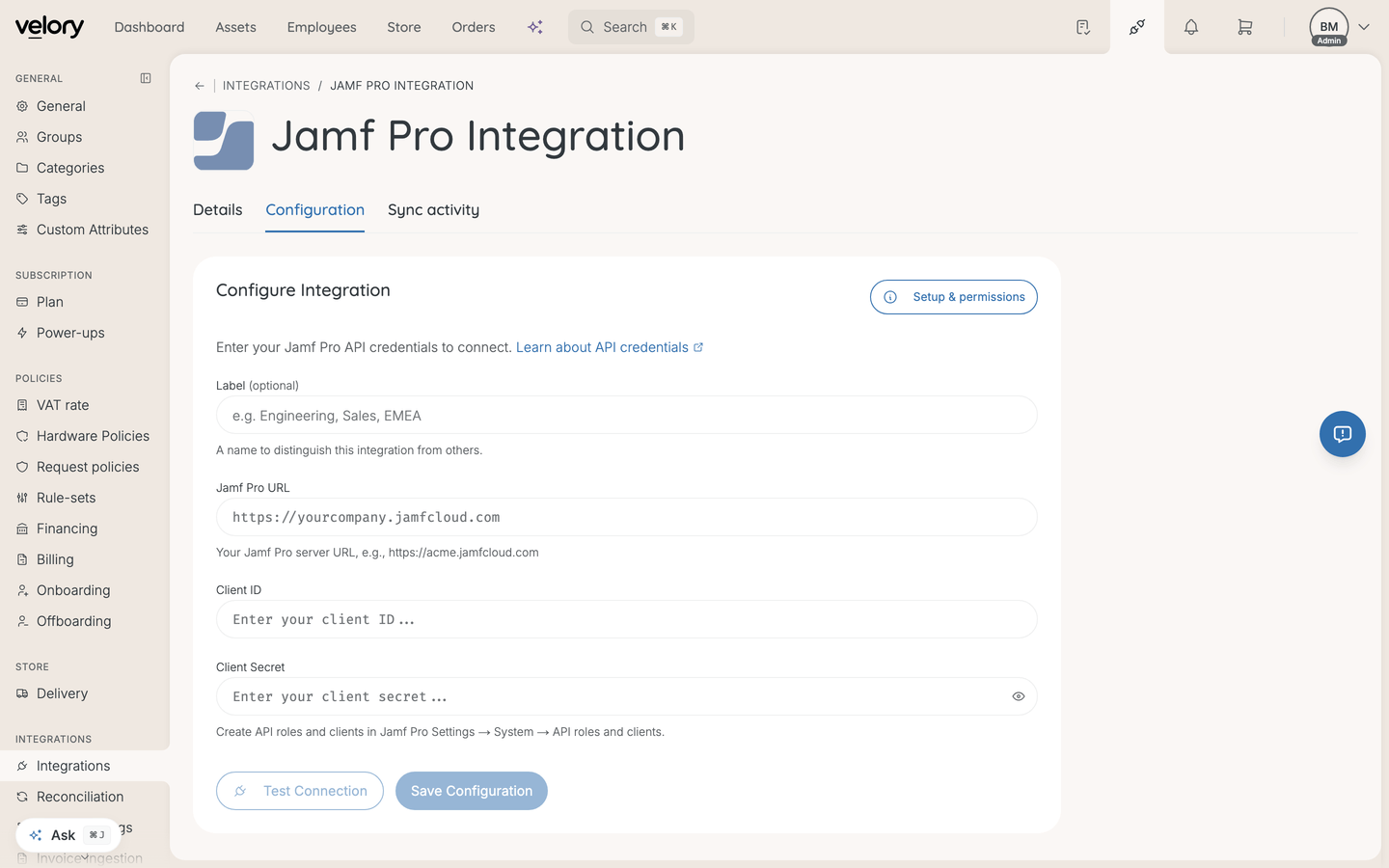This screenshot has width=1389, height=868.
Task: Switch to the Sync activity tab
Action: pyautogui.click(x=433, y=210)
